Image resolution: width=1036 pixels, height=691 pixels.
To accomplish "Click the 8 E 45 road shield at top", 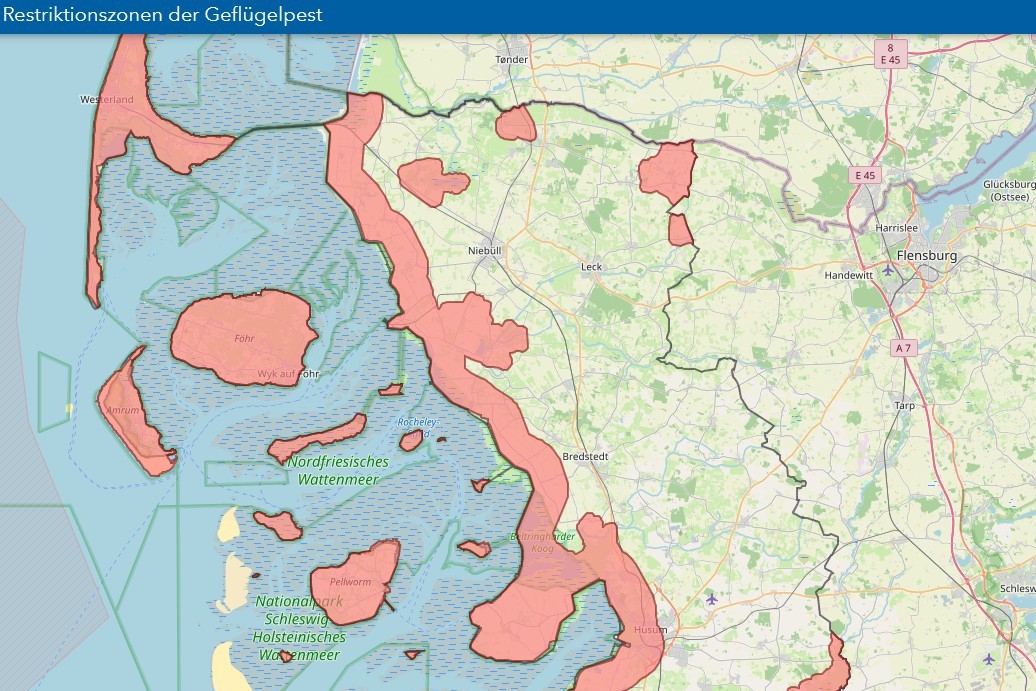I will 889,53.
